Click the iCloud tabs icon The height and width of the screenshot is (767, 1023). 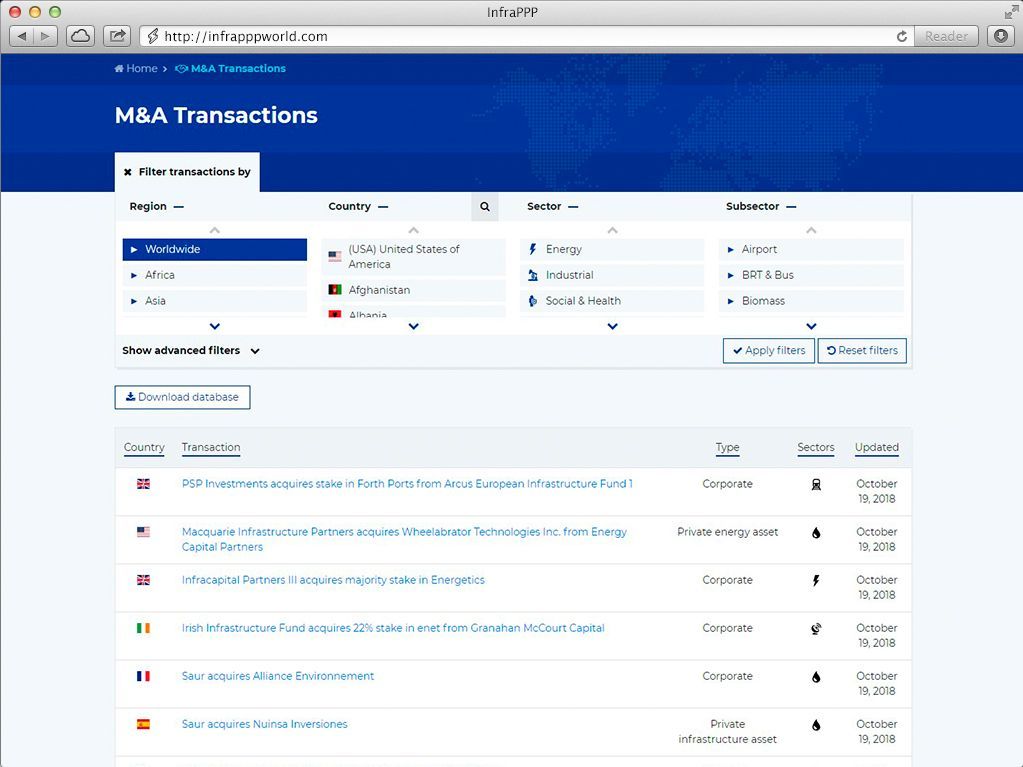[x=80, y=36]
